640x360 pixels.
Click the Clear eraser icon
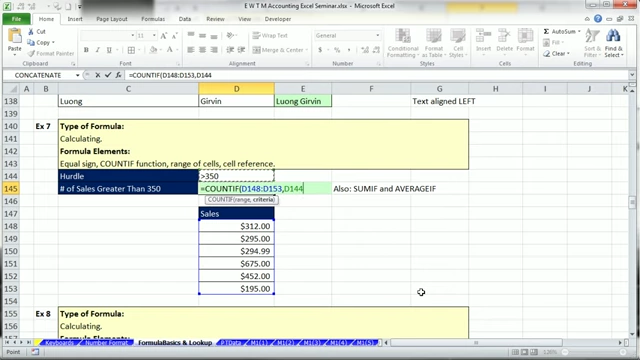pyautogui.click(x=547, y=53)
